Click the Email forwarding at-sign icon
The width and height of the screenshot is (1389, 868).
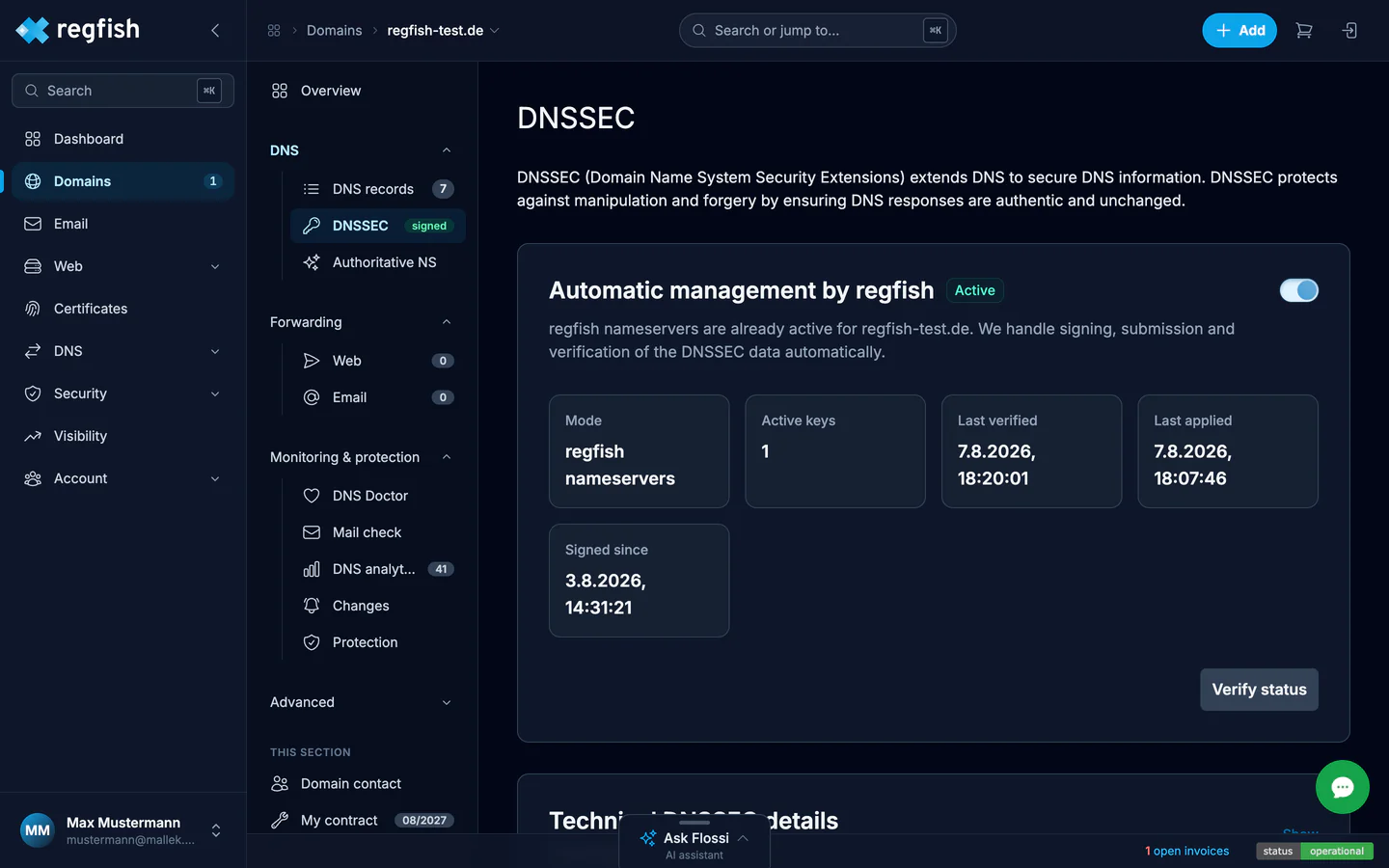(312, 397)
